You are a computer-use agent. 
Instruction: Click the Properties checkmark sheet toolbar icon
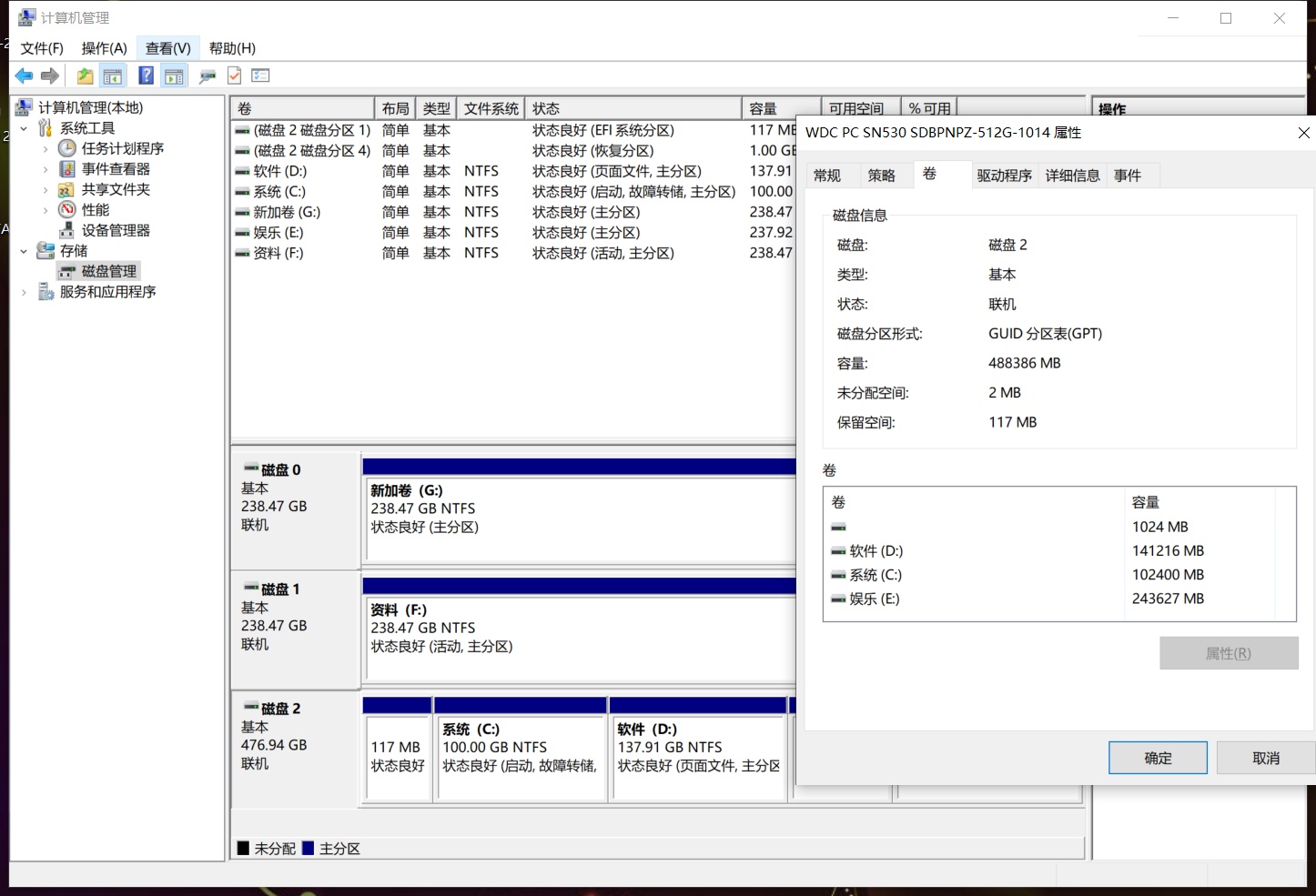234,76
